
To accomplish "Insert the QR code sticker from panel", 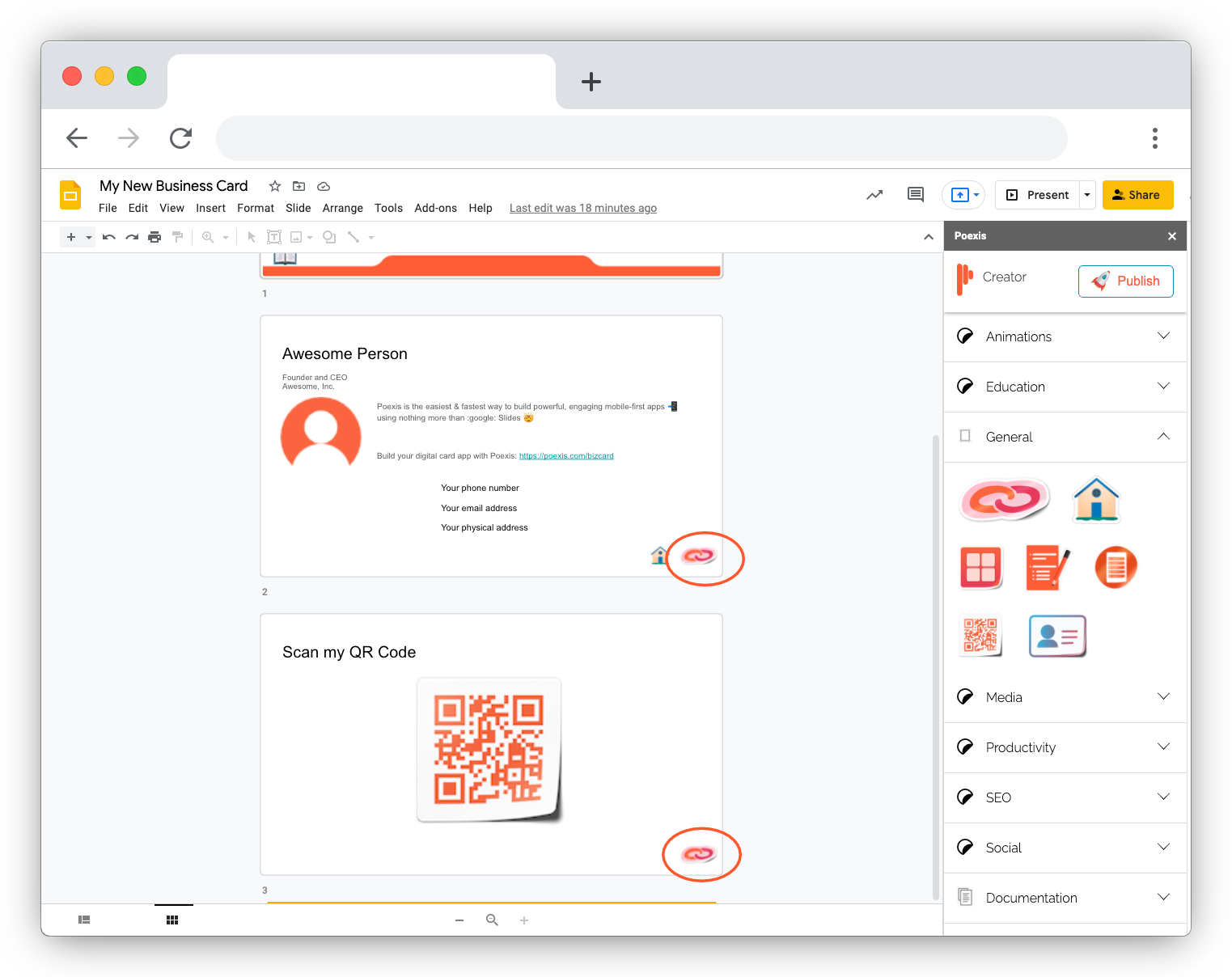I will click(x=980, y=635).
